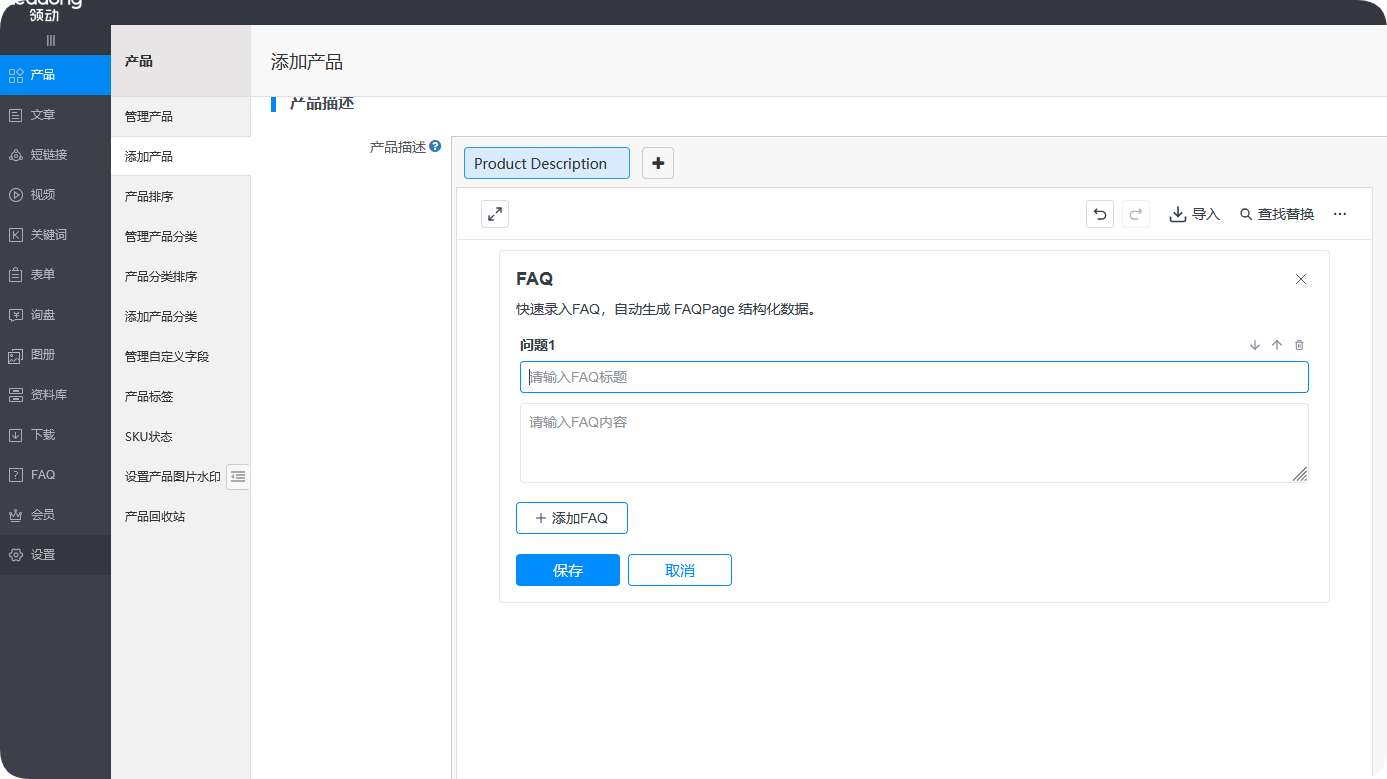Collapse the main sidebar with the top handle

tap(51, 40)
